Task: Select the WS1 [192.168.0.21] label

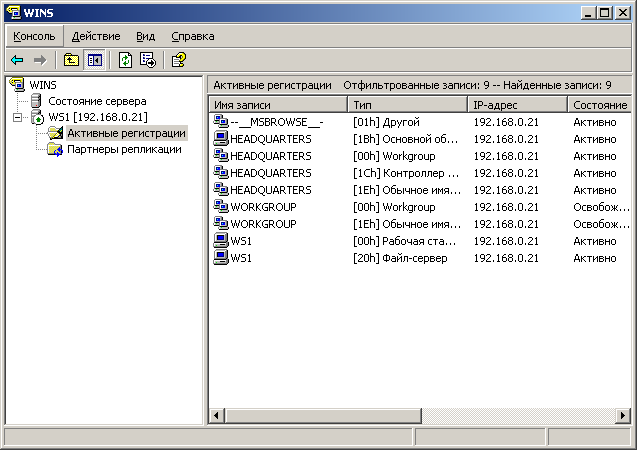Action: pos(98,117)
